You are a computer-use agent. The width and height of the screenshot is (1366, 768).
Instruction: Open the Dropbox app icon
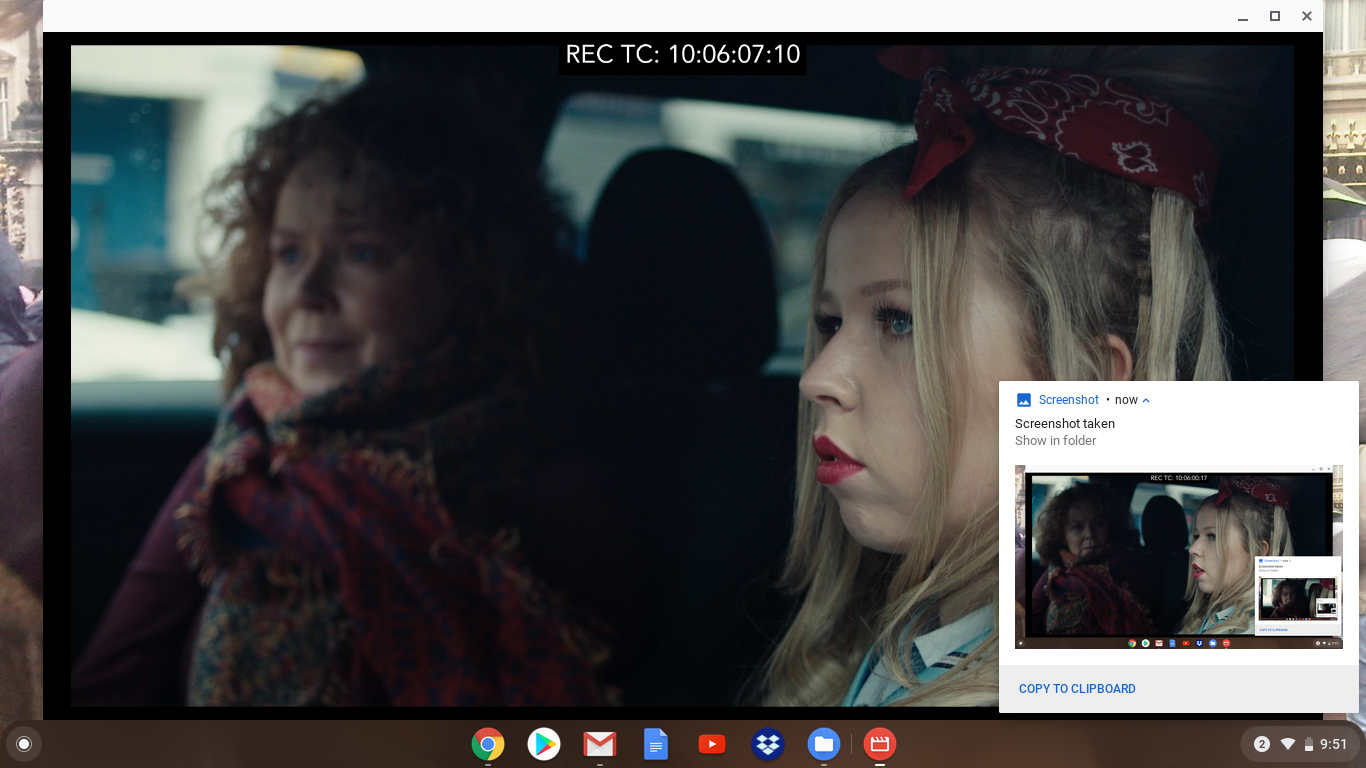tap(768, 744)
